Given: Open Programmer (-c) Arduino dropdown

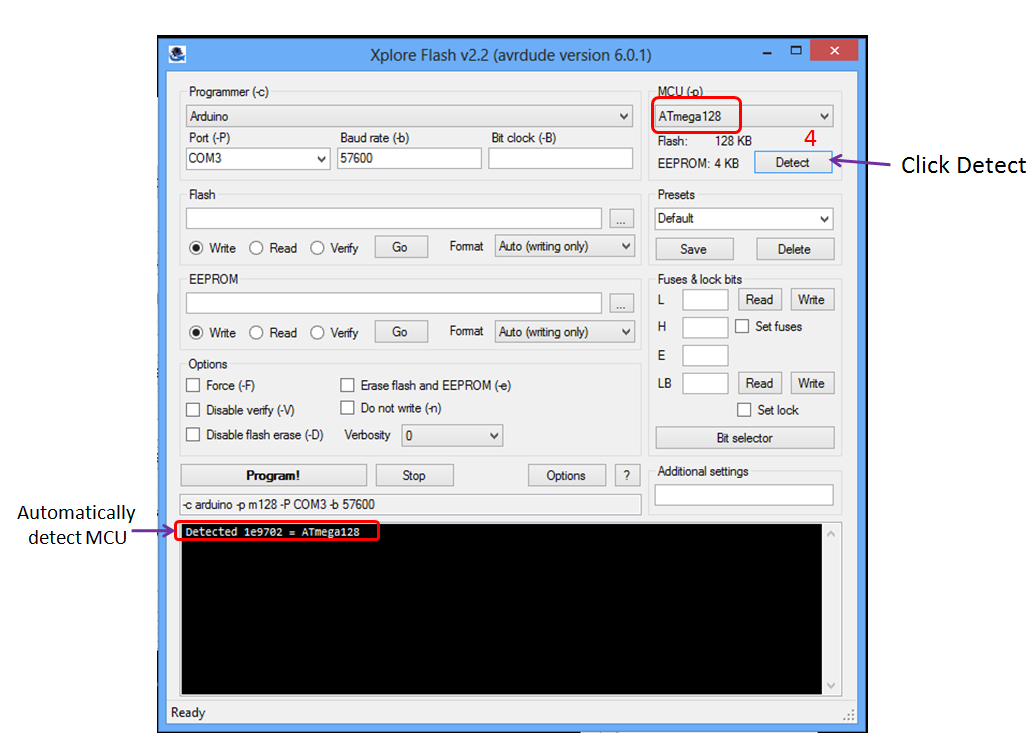Looking at the screenshot, I should click(409, 116).
